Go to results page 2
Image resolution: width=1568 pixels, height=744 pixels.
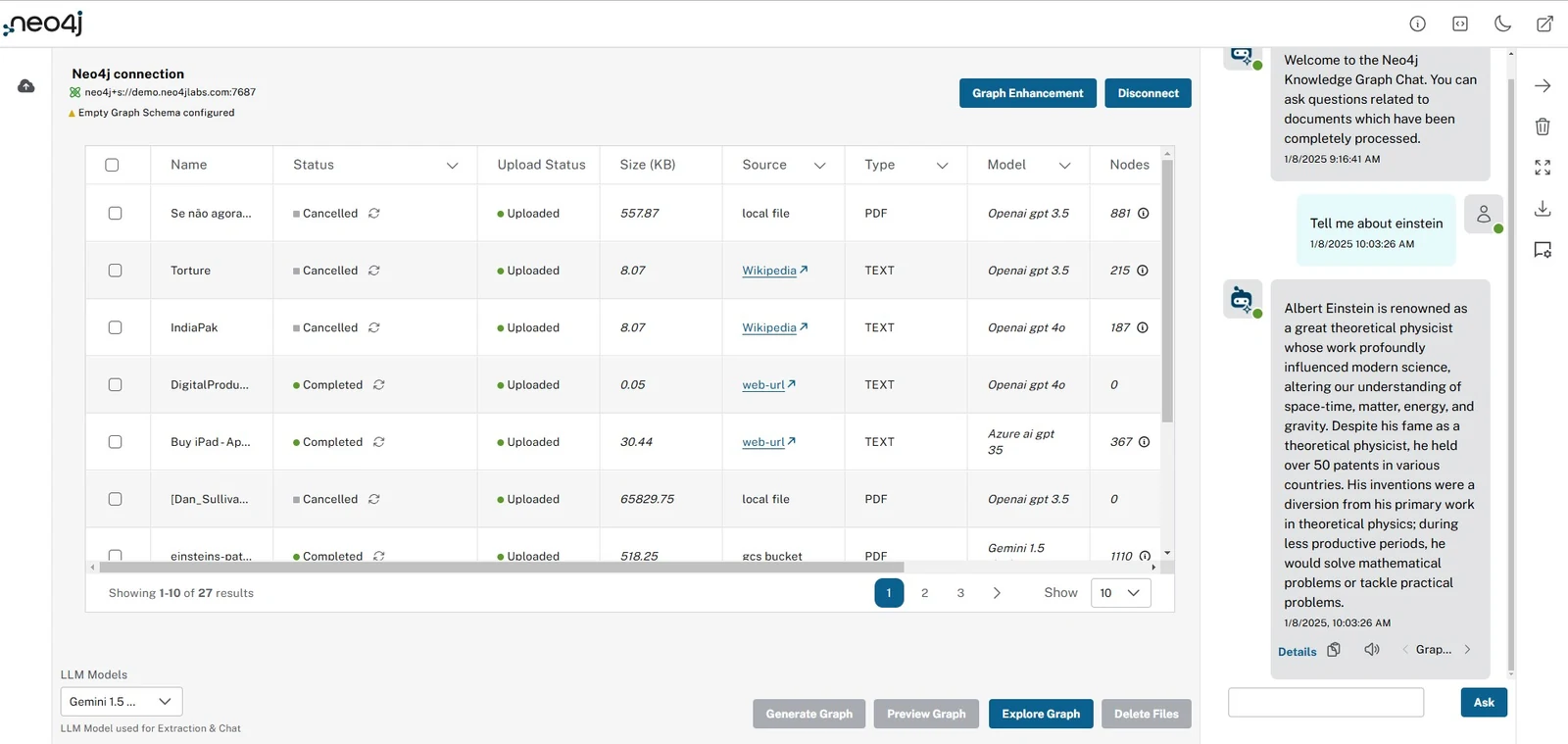924,593
